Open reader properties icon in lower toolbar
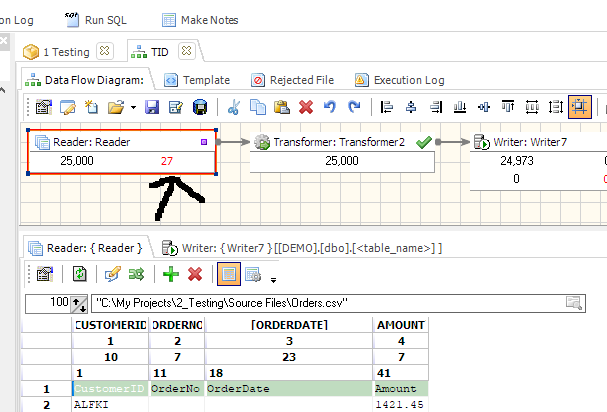 click(x=45, y=274)
